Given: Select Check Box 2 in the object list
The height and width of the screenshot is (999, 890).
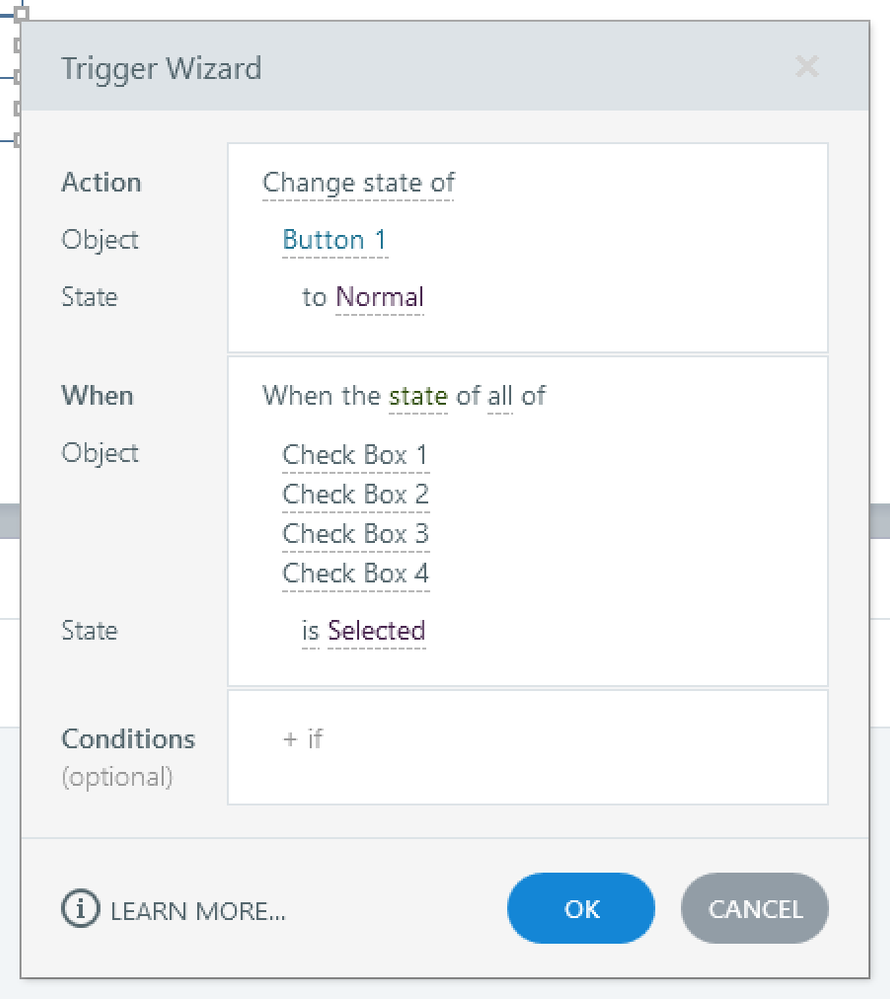Looking at the screenshot, I should point(355,494).
